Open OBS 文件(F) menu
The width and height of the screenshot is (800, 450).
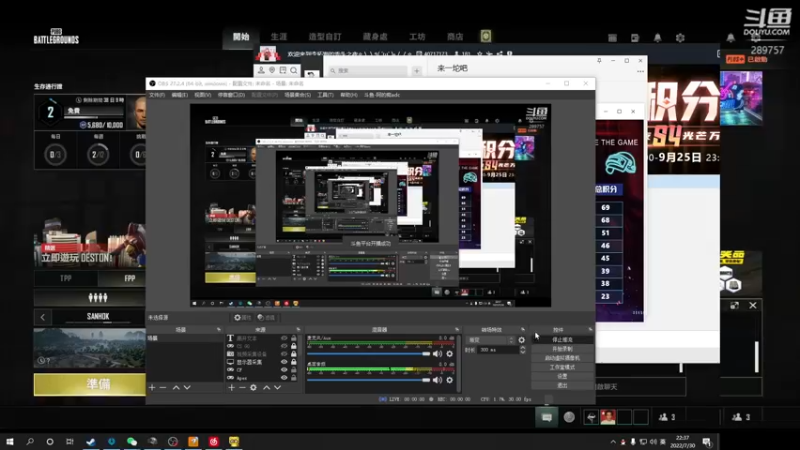(157, 95)
